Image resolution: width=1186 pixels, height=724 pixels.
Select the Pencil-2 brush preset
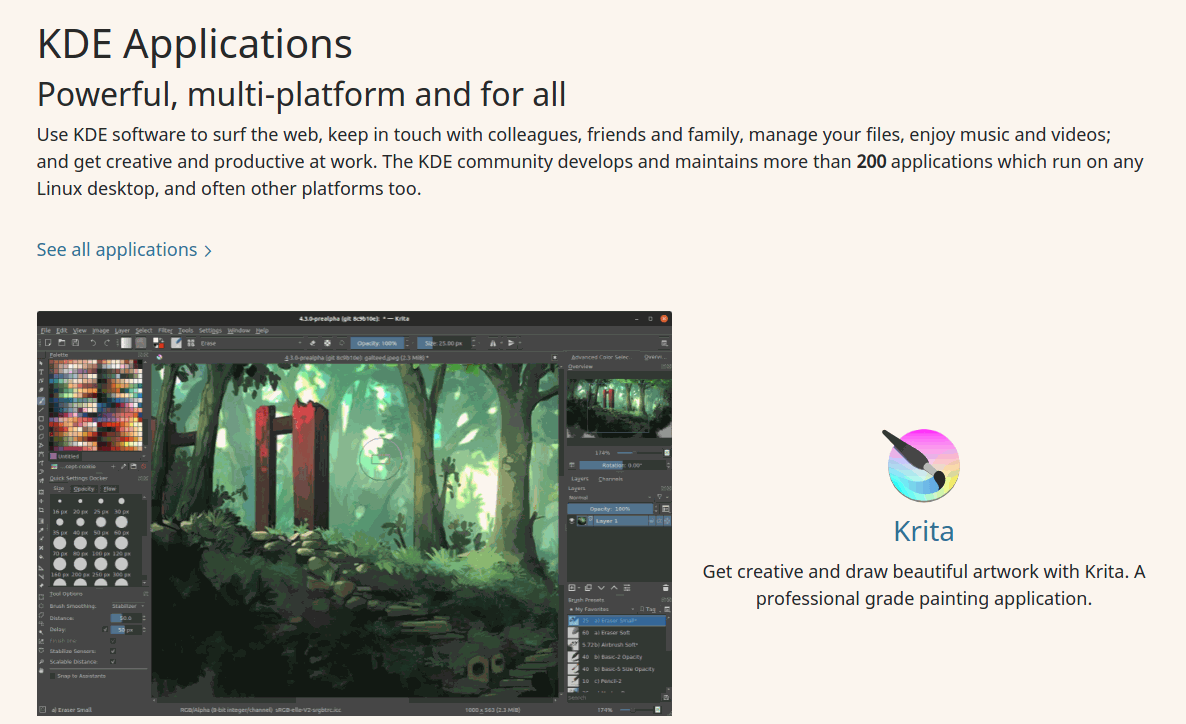(x=617, y=681)
